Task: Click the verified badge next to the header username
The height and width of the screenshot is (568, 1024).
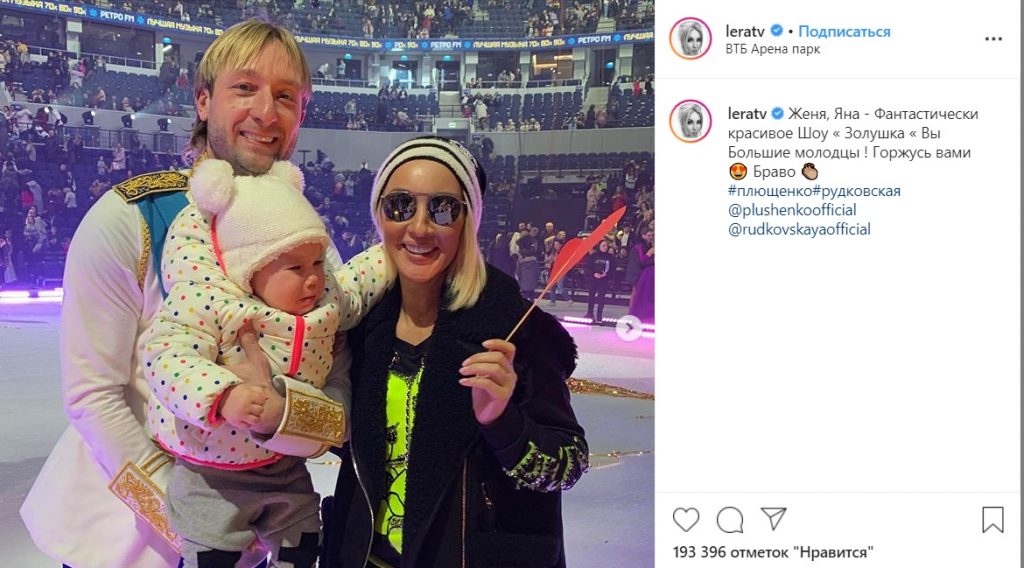Action: (x=777, y=31)
